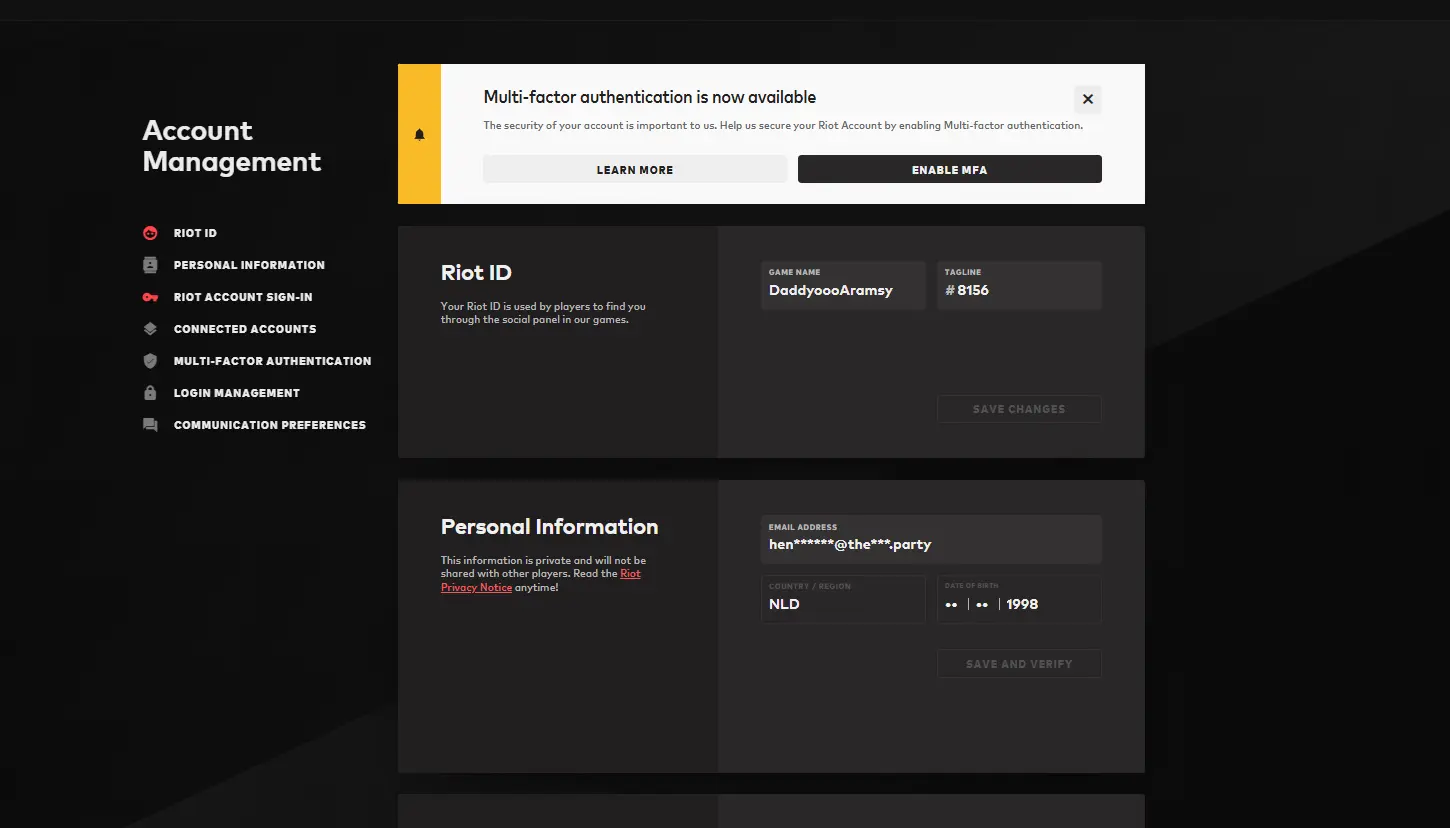Go to Riot Account Sign-In section
The image size is (1450, 828).
(x=243, y=297)
